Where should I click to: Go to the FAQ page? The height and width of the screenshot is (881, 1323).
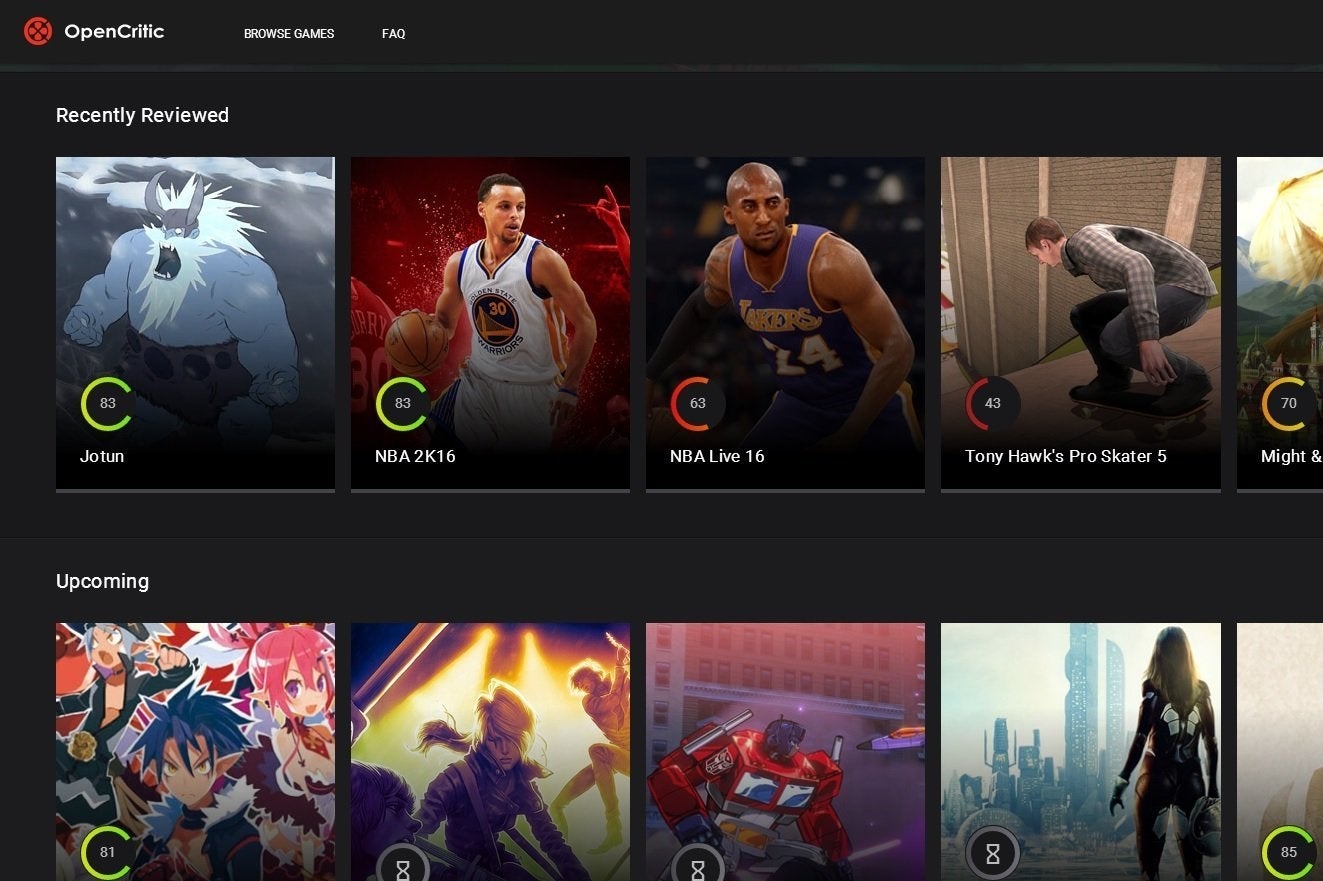393,34
